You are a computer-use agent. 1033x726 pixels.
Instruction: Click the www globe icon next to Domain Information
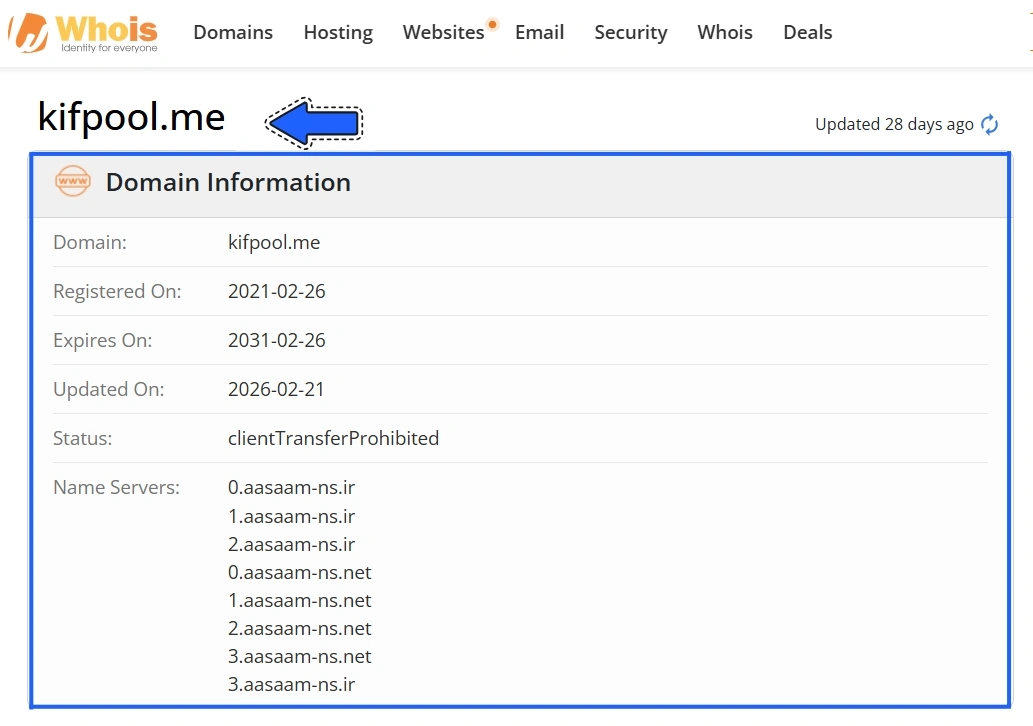[x=72, y=181]
